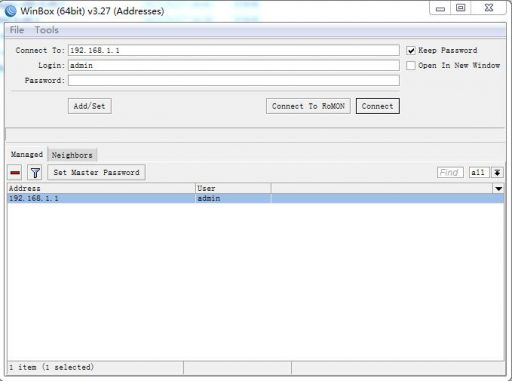Minimize the WinBox window
The width and height of the screenshot is (512, 381).
pyautogui.click(x=440, y=8)
